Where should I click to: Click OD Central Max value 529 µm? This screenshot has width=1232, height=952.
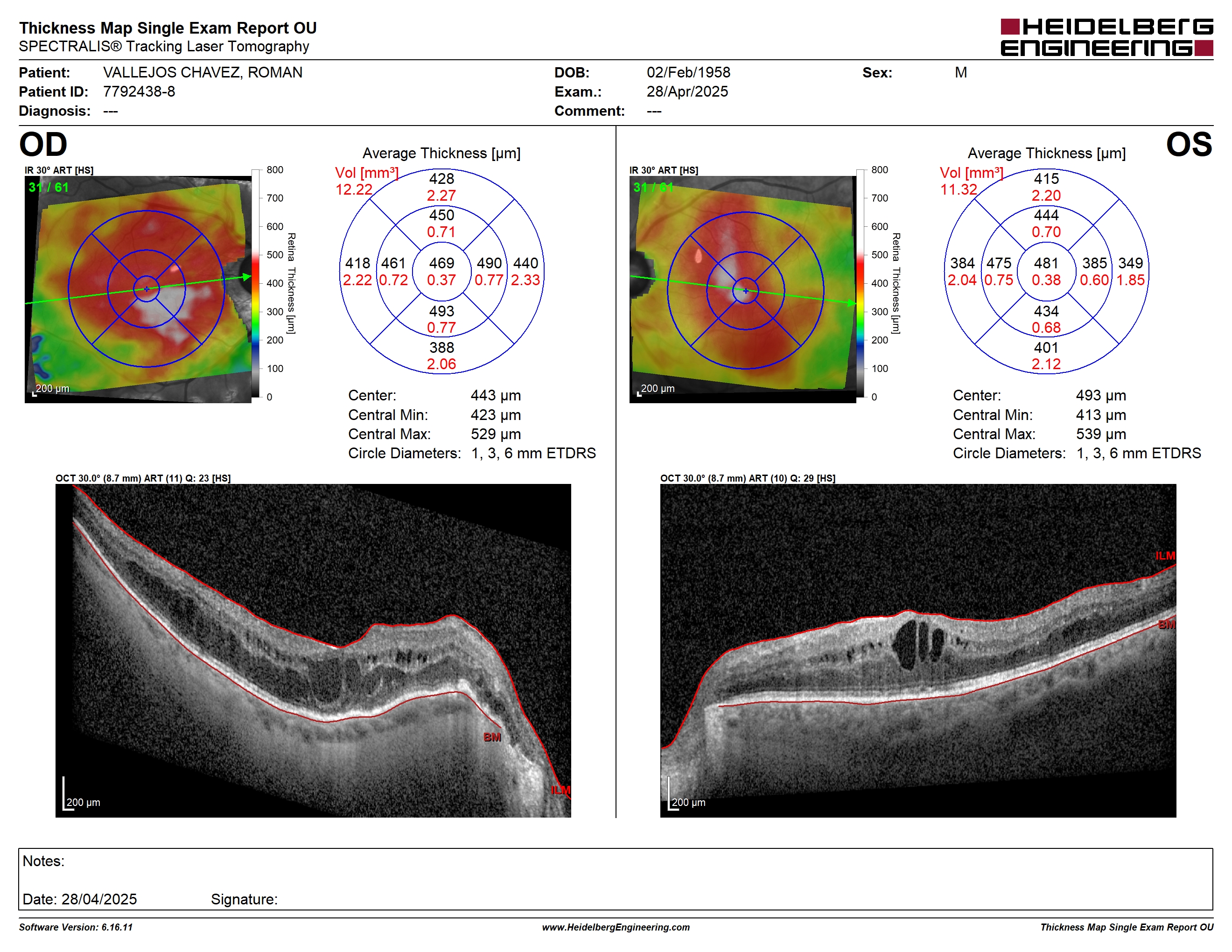(496, 434)
